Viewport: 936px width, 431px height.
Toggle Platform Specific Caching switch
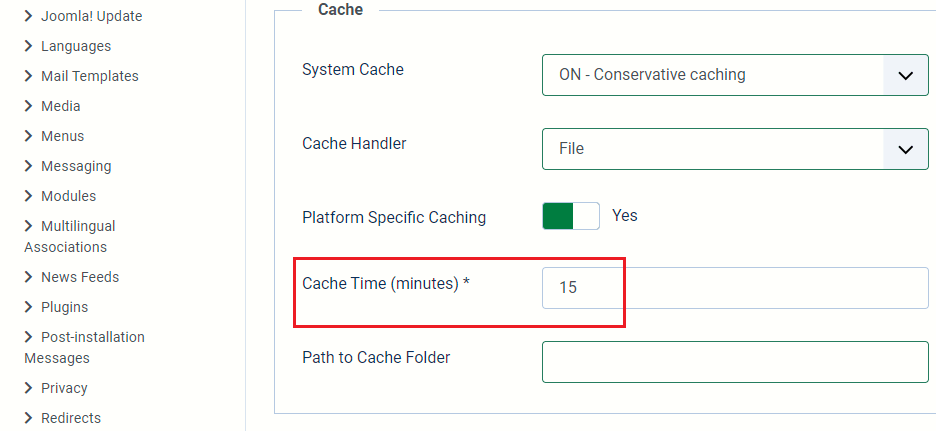571,216
